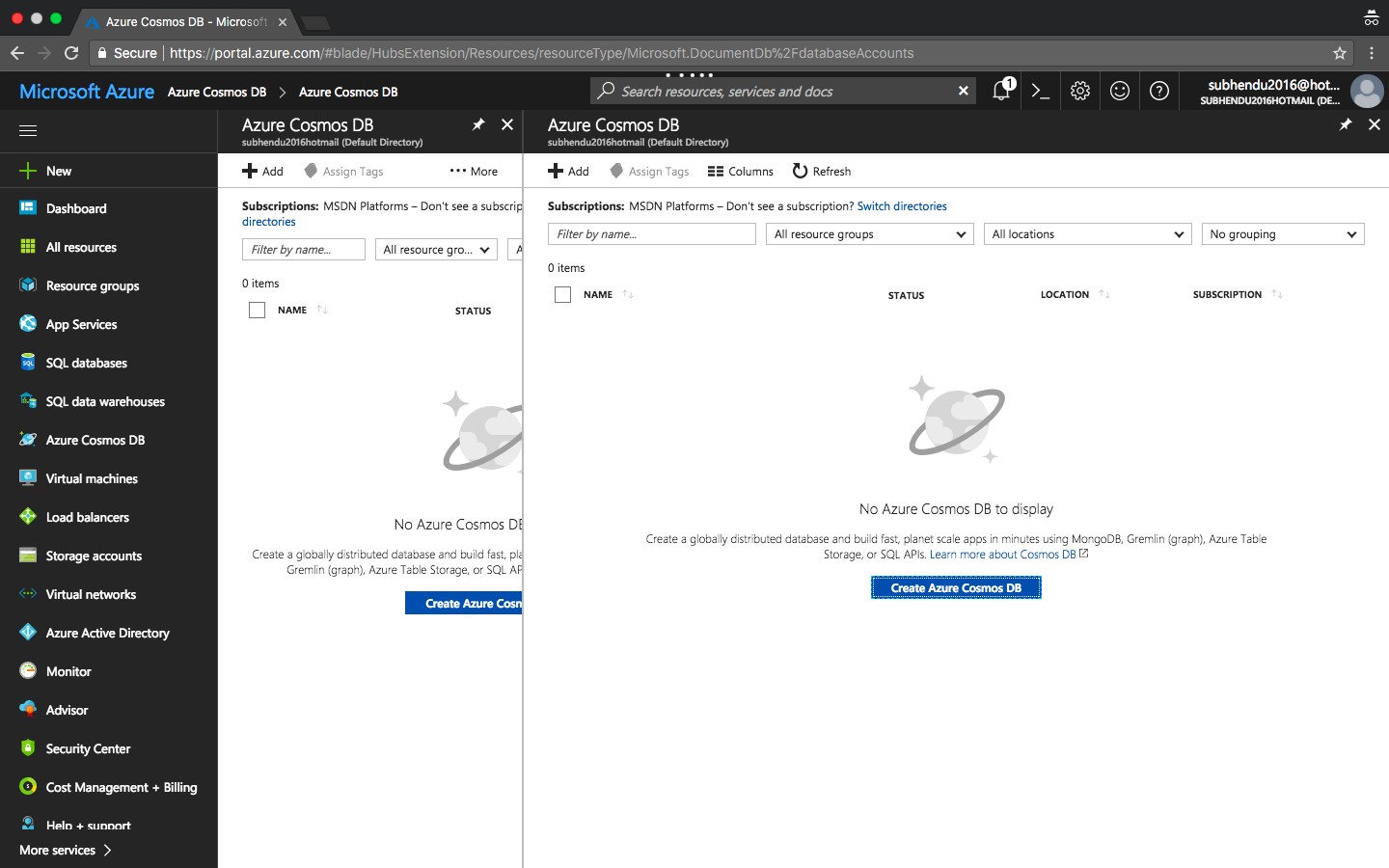This screenshot has height=868, width=1389.
Task: Click the Cost Management + Billing icon
Action: [28, 787]
